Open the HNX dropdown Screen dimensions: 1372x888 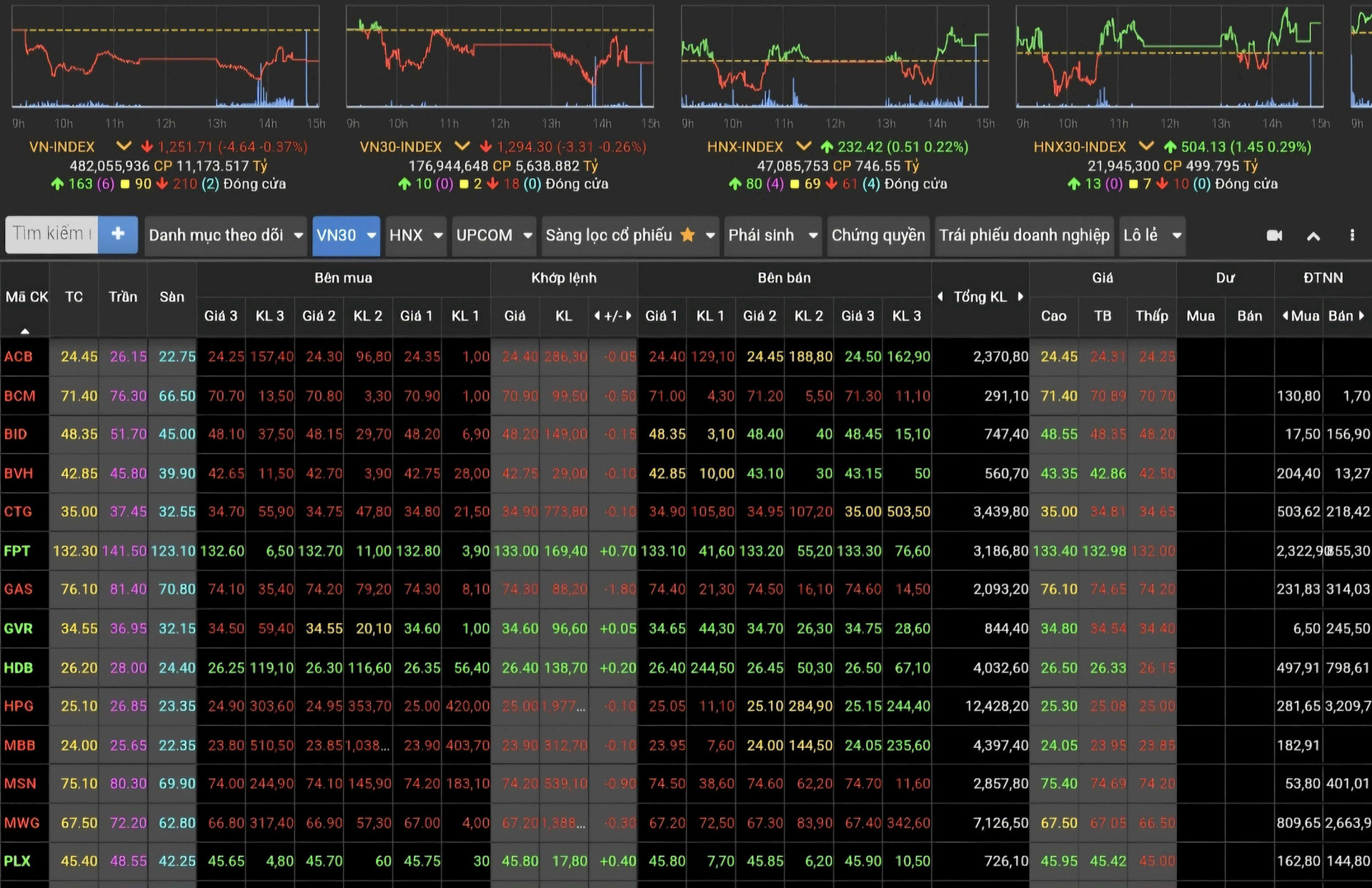(416, 235)
